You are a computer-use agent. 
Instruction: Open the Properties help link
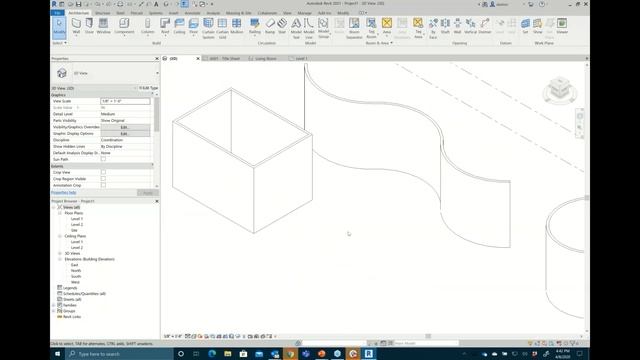(64, 193)
